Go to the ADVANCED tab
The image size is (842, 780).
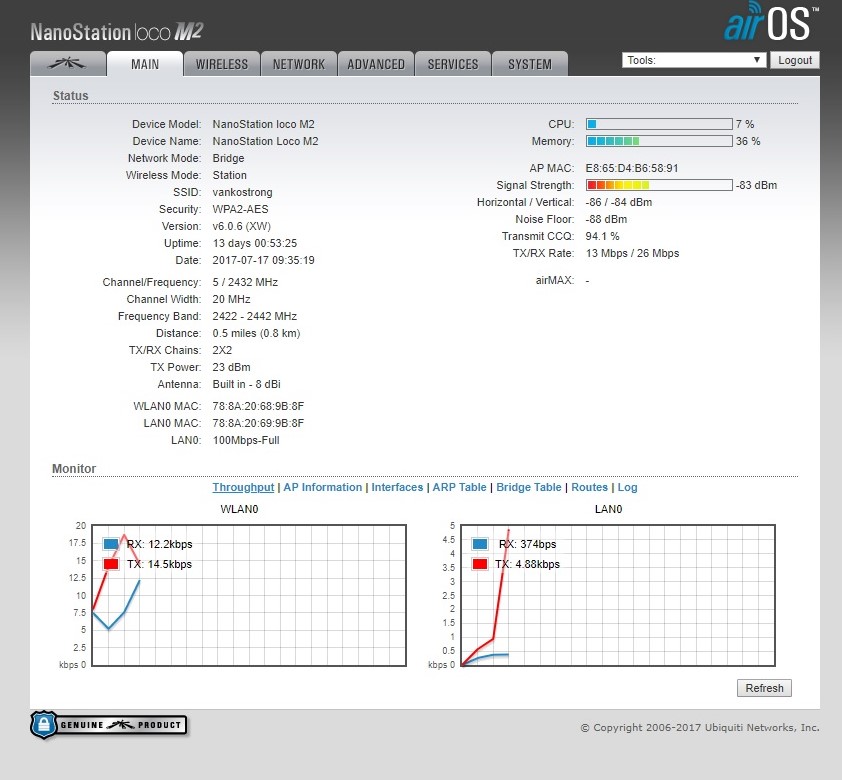coord(376,64)
